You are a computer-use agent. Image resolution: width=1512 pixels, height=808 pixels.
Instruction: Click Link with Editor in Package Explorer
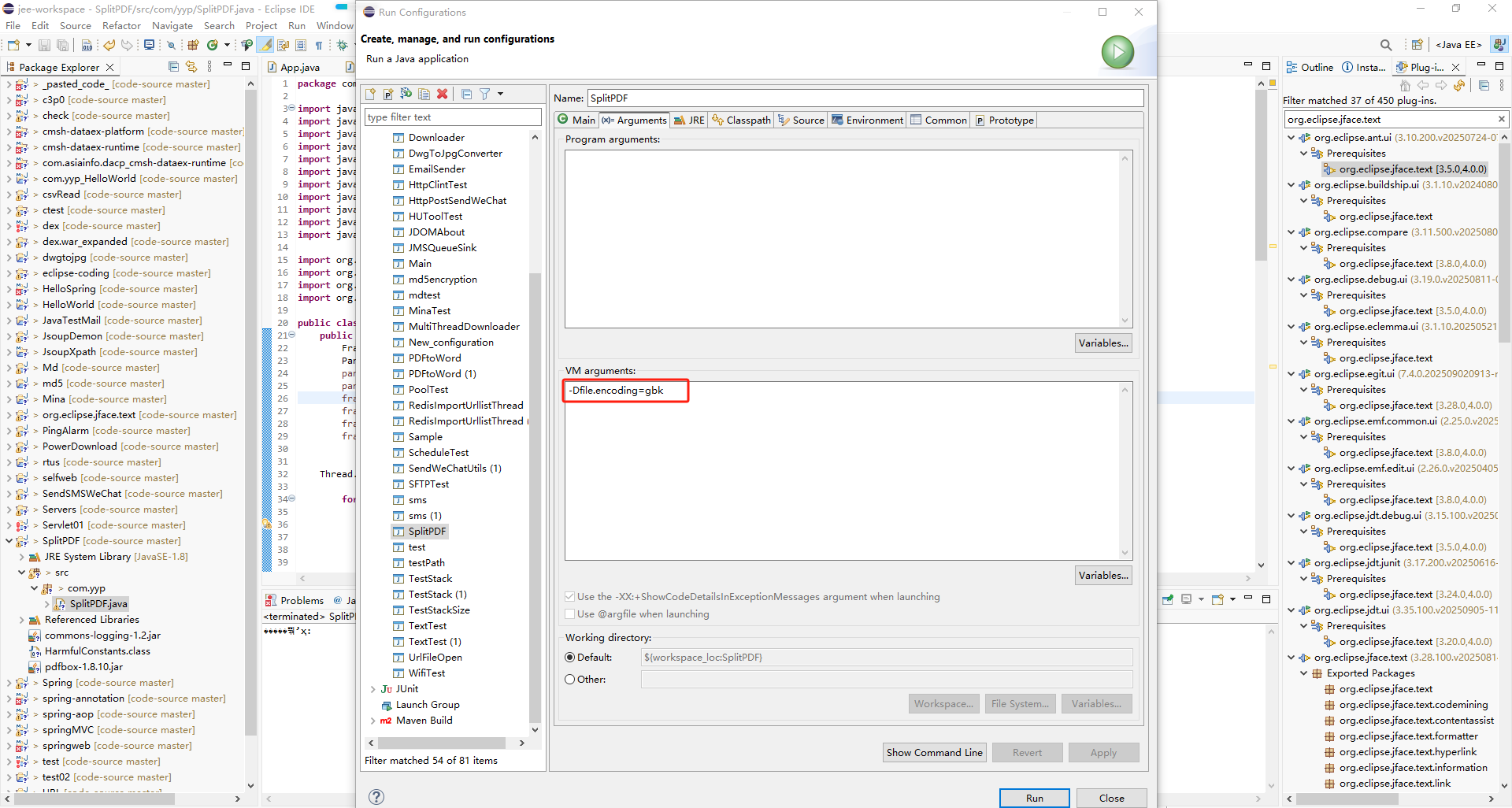(191, 66)
